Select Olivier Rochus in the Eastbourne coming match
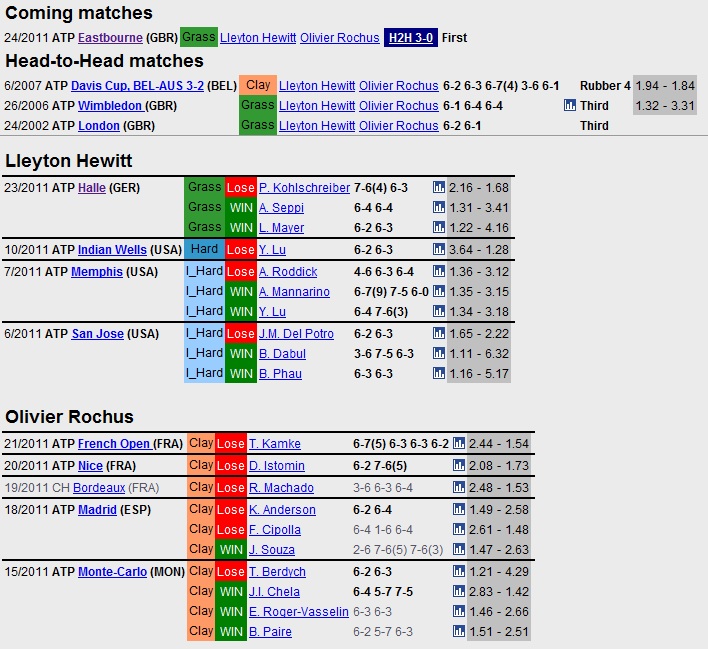The height and width of the screenshot is (649, 708). [x=339, y=38]
